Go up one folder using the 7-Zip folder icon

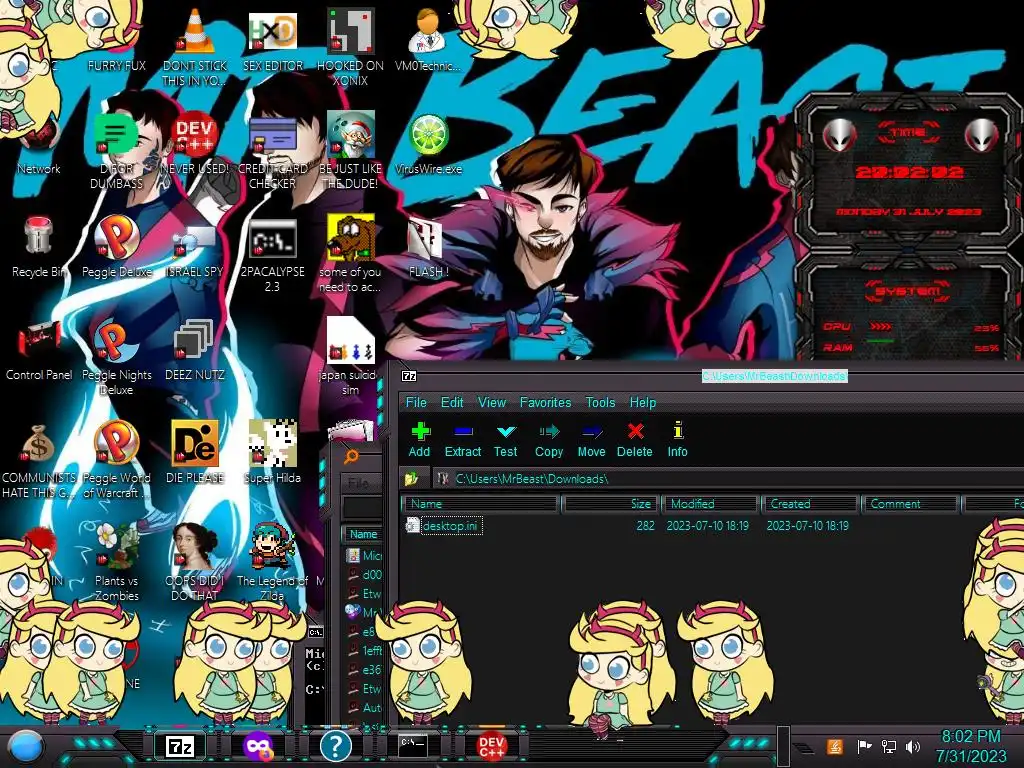[x=411, y=479]
